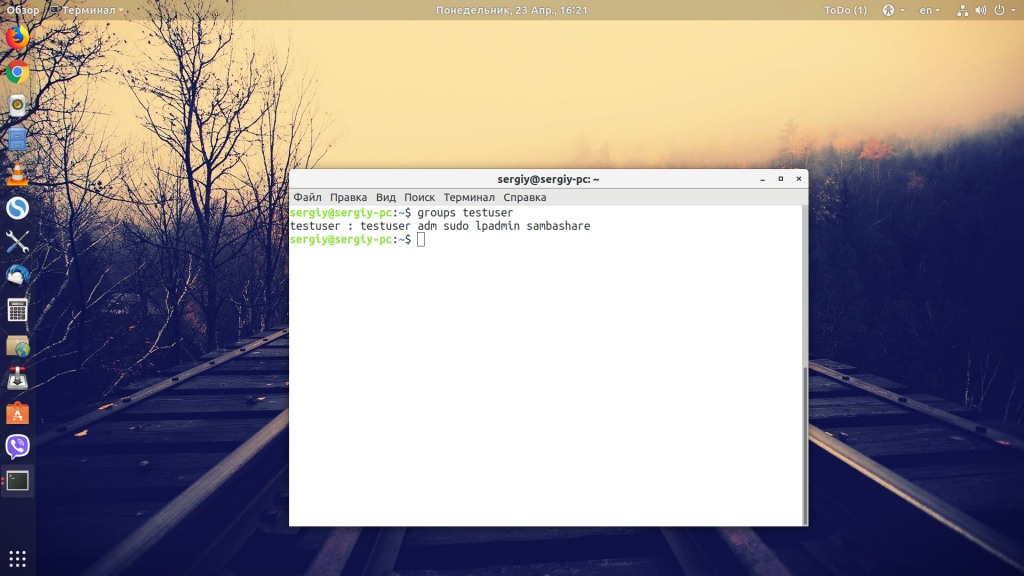
Task: Click the volume icon in top bar
Action: click(981, 10)
